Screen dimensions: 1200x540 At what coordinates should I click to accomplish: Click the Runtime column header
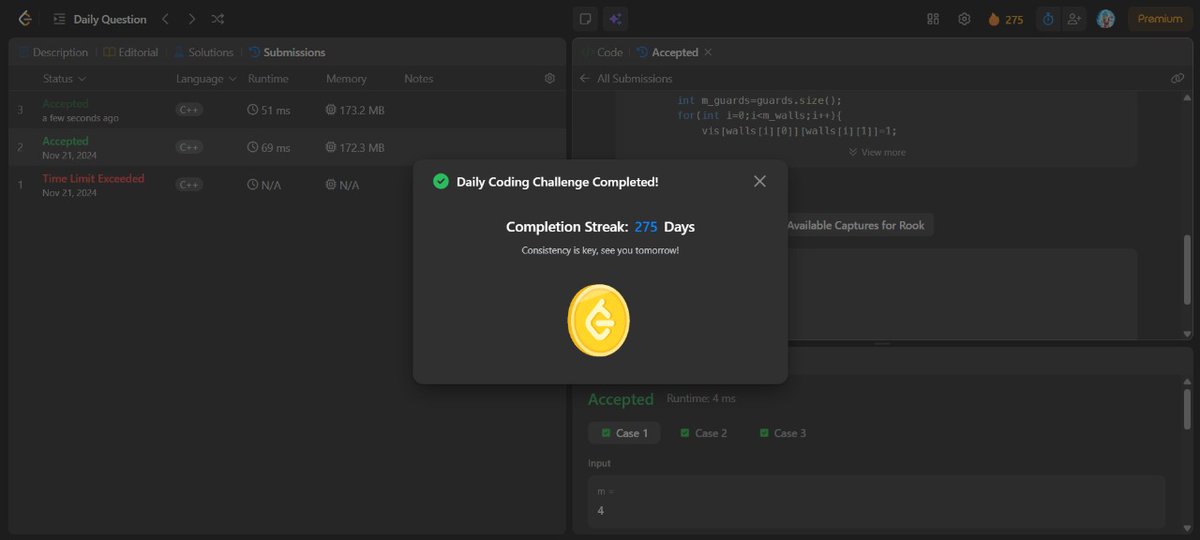(x=268, y=78)
